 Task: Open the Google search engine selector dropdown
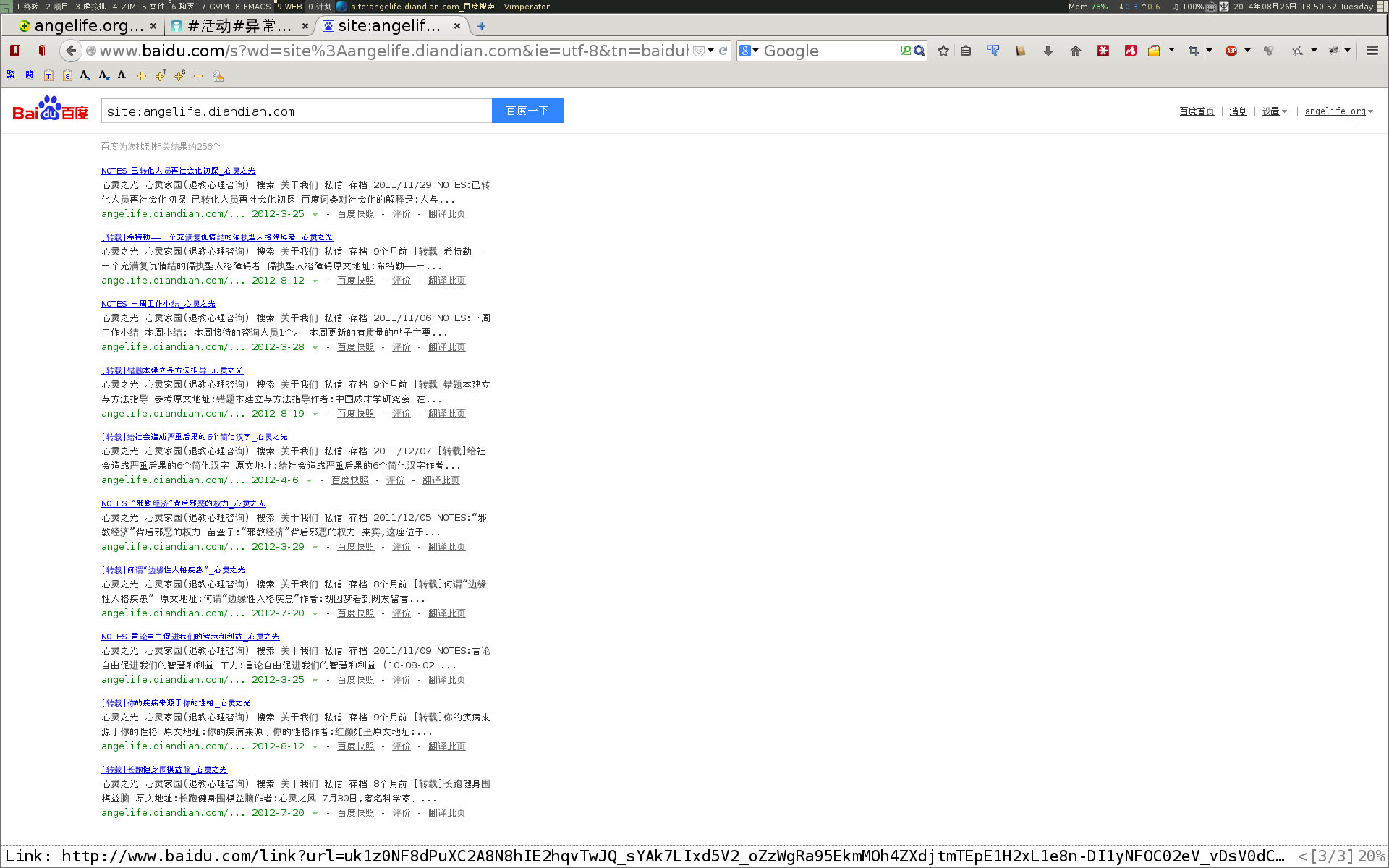[749, 51]
